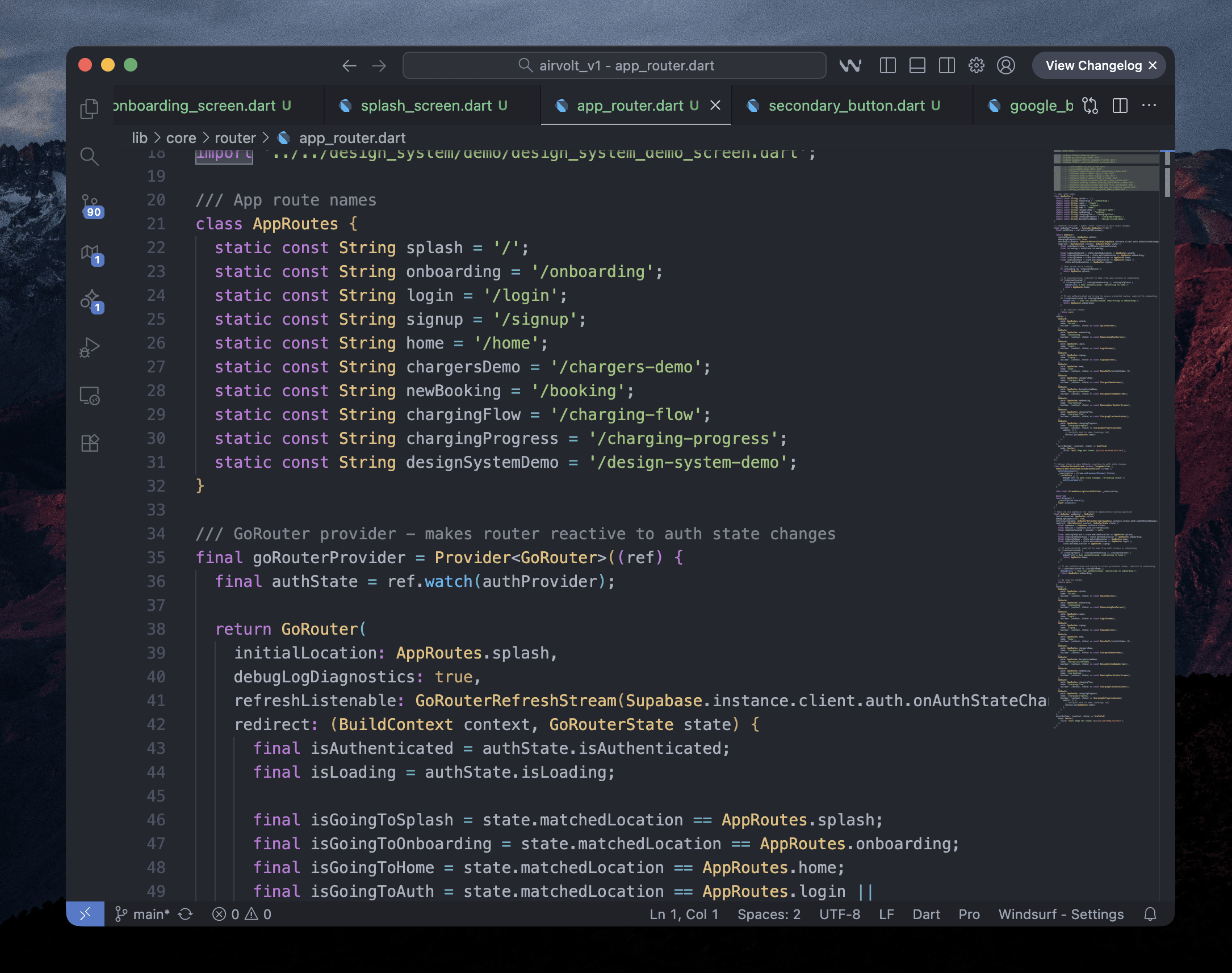This screenshot has height=973, width=1232.
Task: Toggle the secondary side bar layout
Action: coord(946,65)
